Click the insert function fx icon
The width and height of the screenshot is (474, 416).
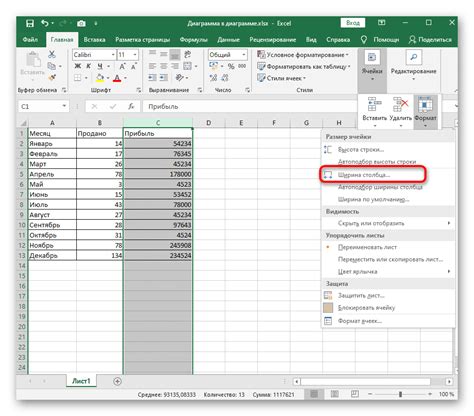tap(131, 106)
